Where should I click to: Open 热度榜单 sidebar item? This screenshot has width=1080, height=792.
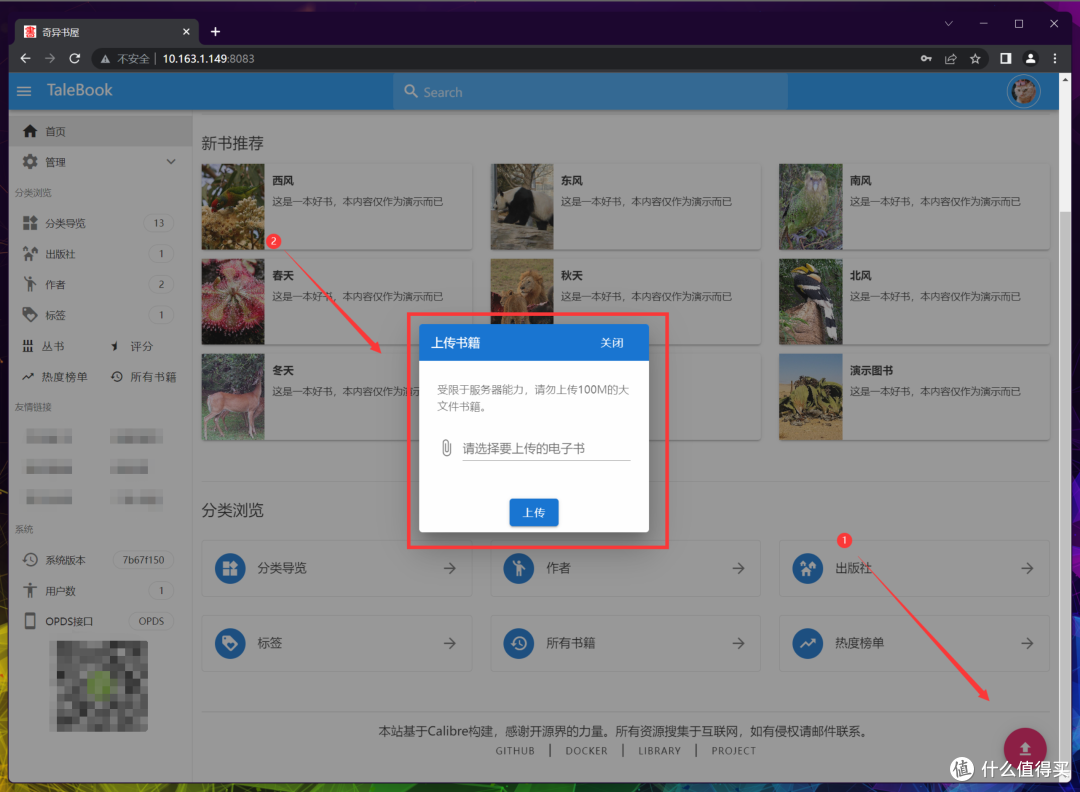click(56, 377)
